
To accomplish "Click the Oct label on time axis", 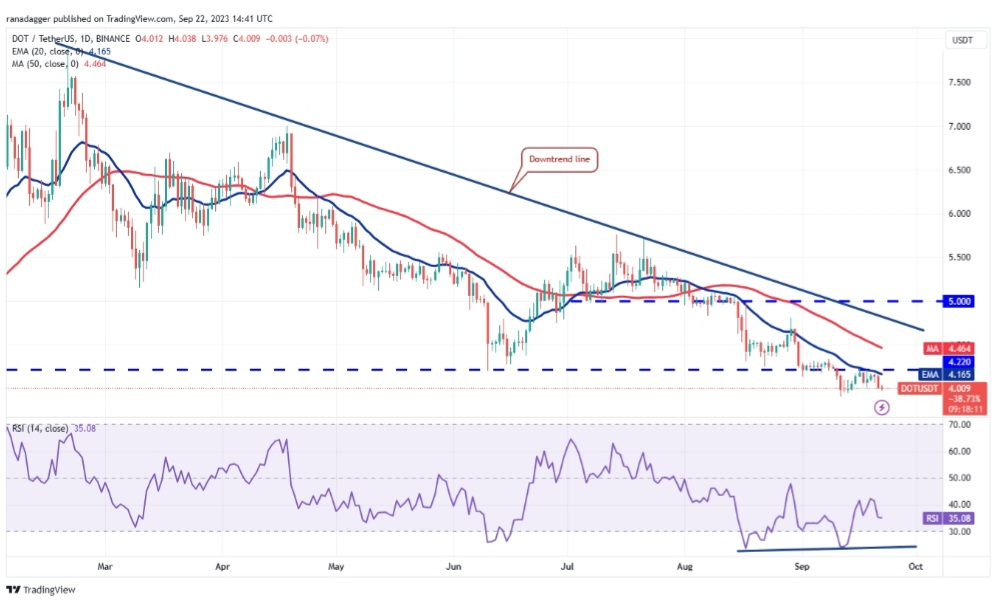I will click(x=913, y=565).
